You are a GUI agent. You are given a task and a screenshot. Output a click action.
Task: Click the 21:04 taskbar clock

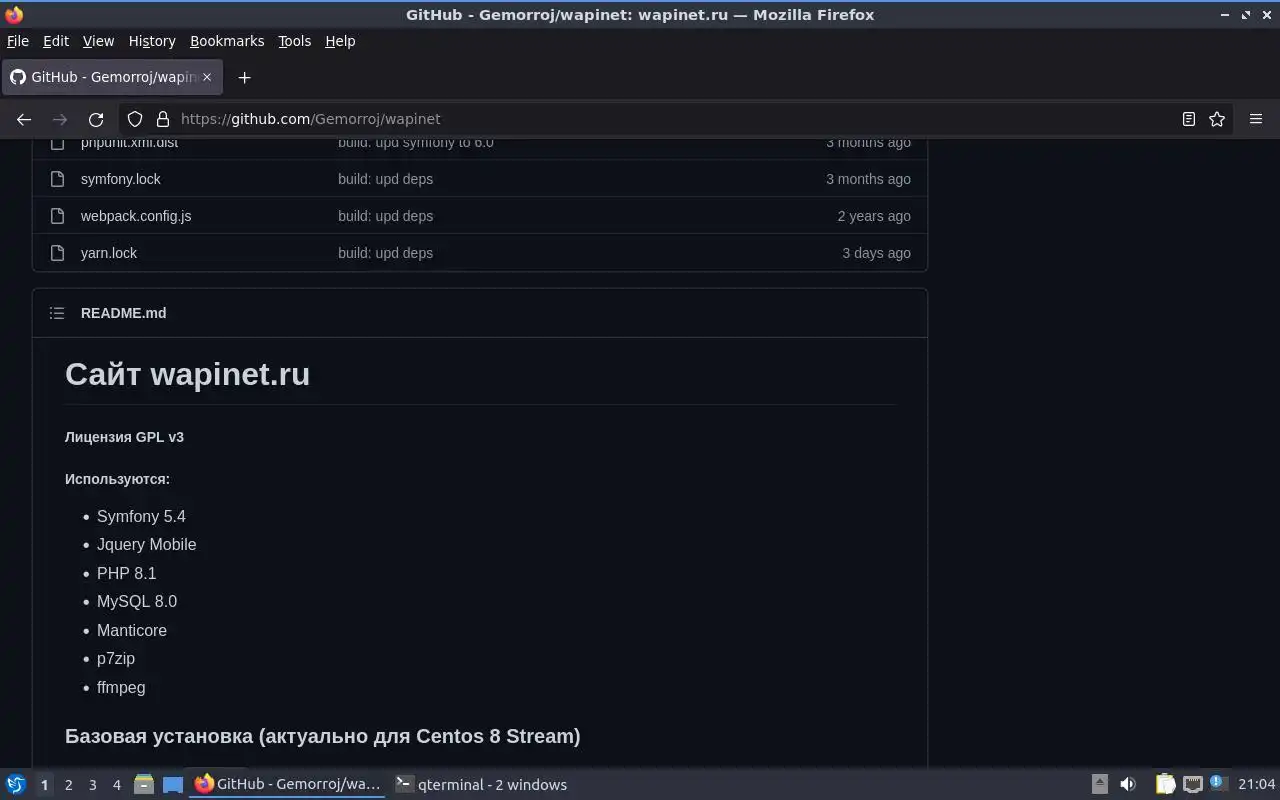1256,784
